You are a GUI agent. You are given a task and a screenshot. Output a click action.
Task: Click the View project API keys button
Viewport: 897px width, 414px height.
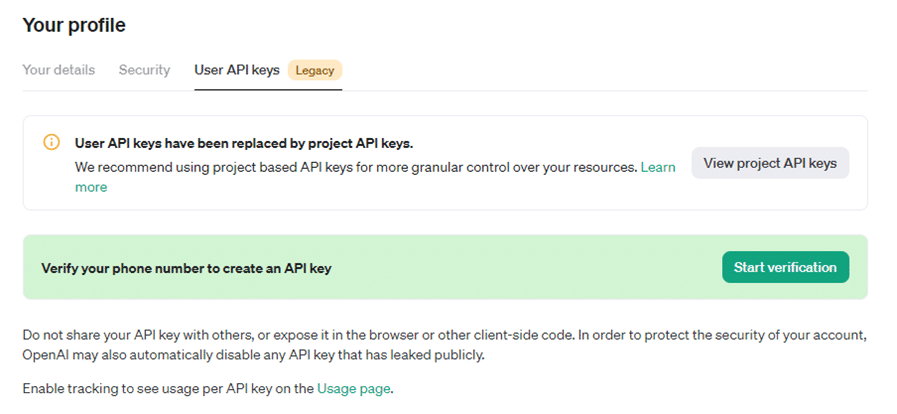point(770,163)
